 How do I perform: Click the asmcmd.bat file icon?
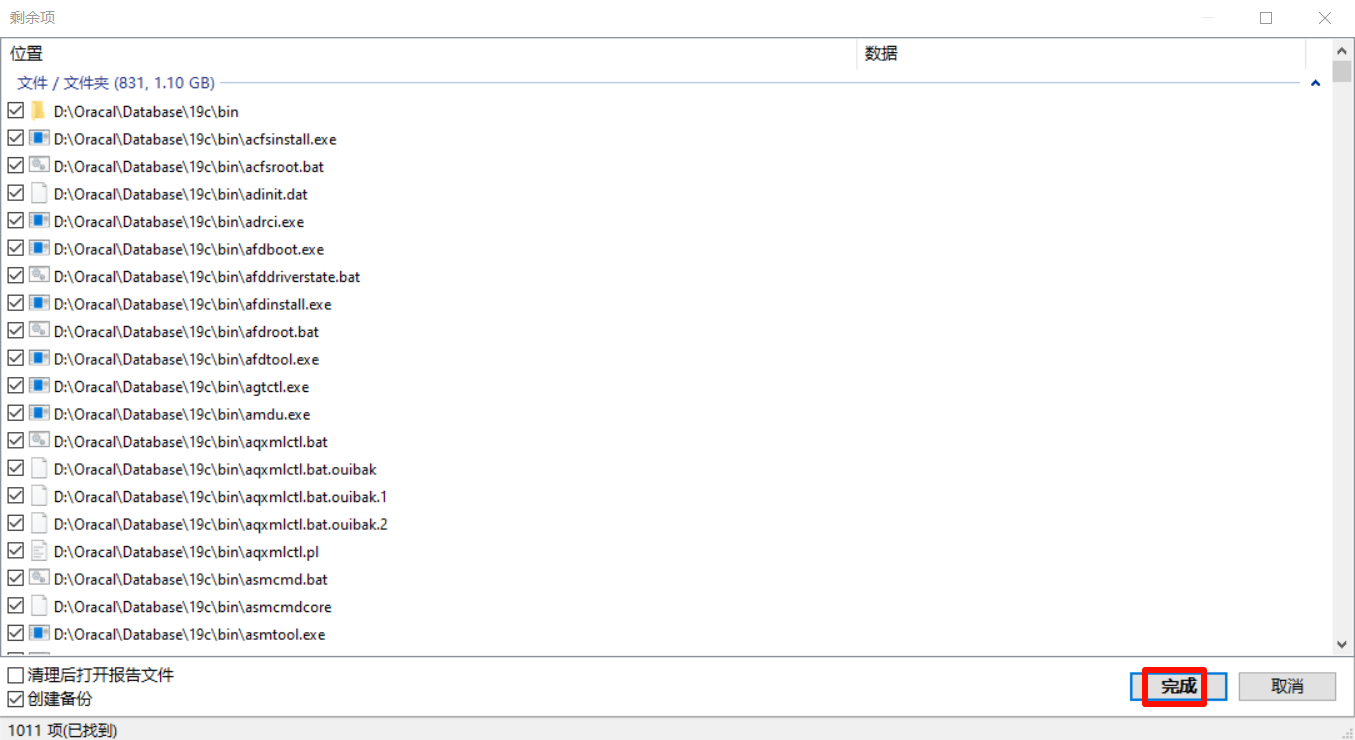point(39,578)
